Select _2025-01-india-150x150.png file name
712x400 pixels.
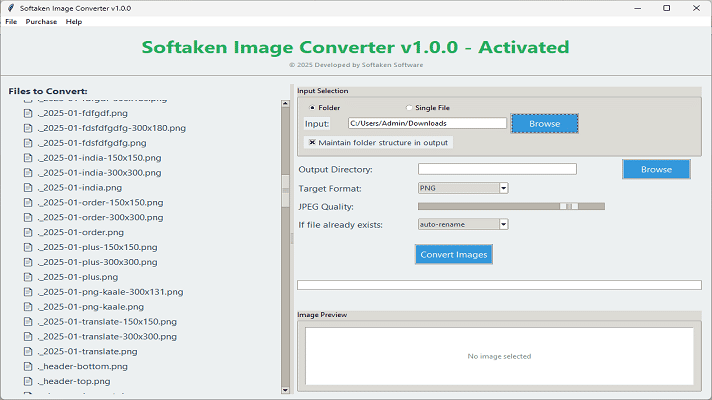(x=99, y=158)
